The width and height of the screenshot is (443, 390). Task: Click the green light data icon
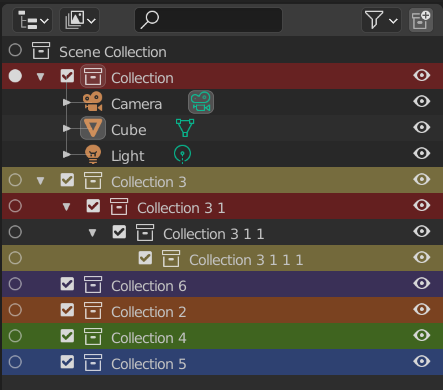182,154
